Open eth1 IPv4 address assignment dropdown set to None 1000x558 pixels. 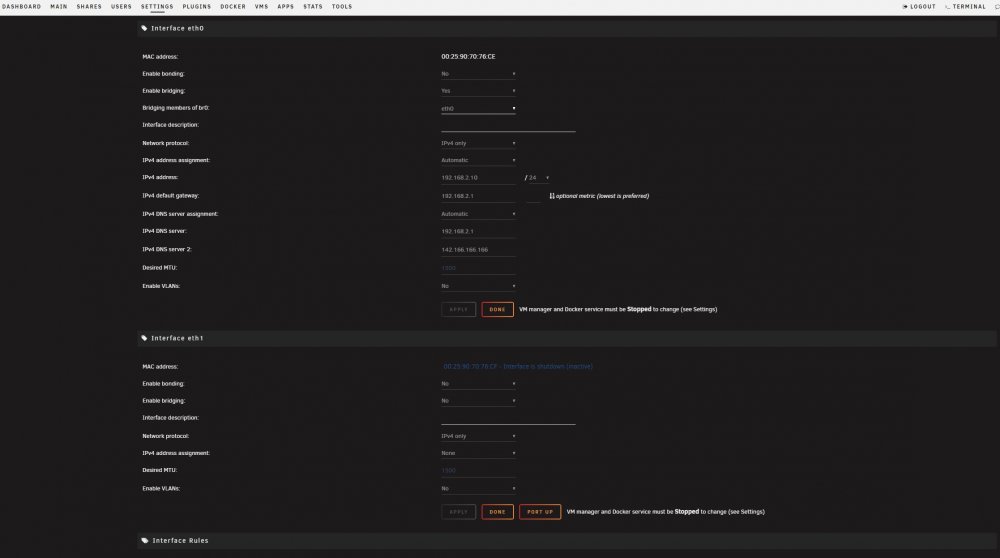pos(478,453)
